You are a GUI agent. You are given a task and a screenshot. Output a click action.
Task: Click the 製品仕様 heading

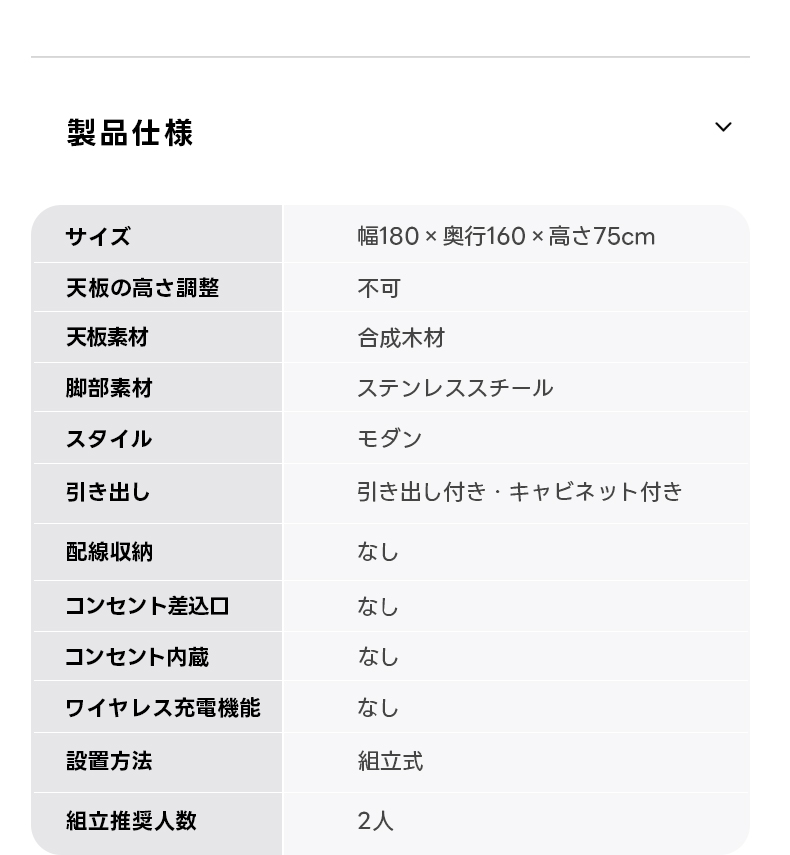tap(130, 133)
